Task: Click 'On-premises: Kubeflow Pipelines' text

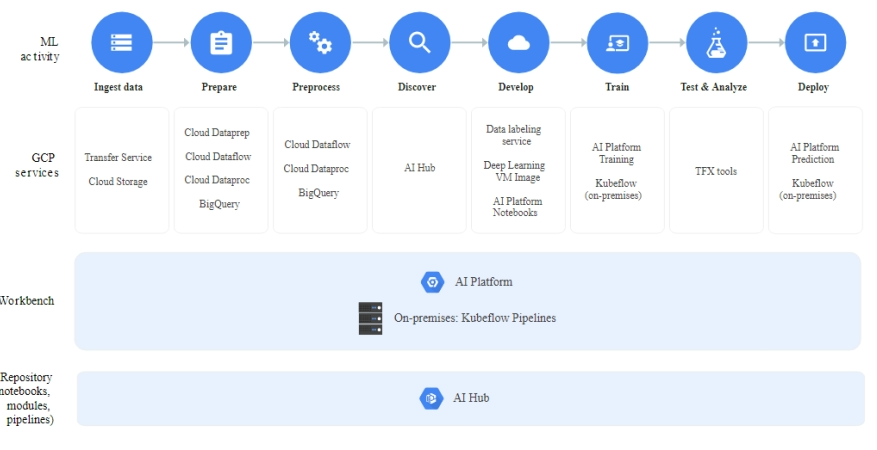Action: [x=475, y=318]
